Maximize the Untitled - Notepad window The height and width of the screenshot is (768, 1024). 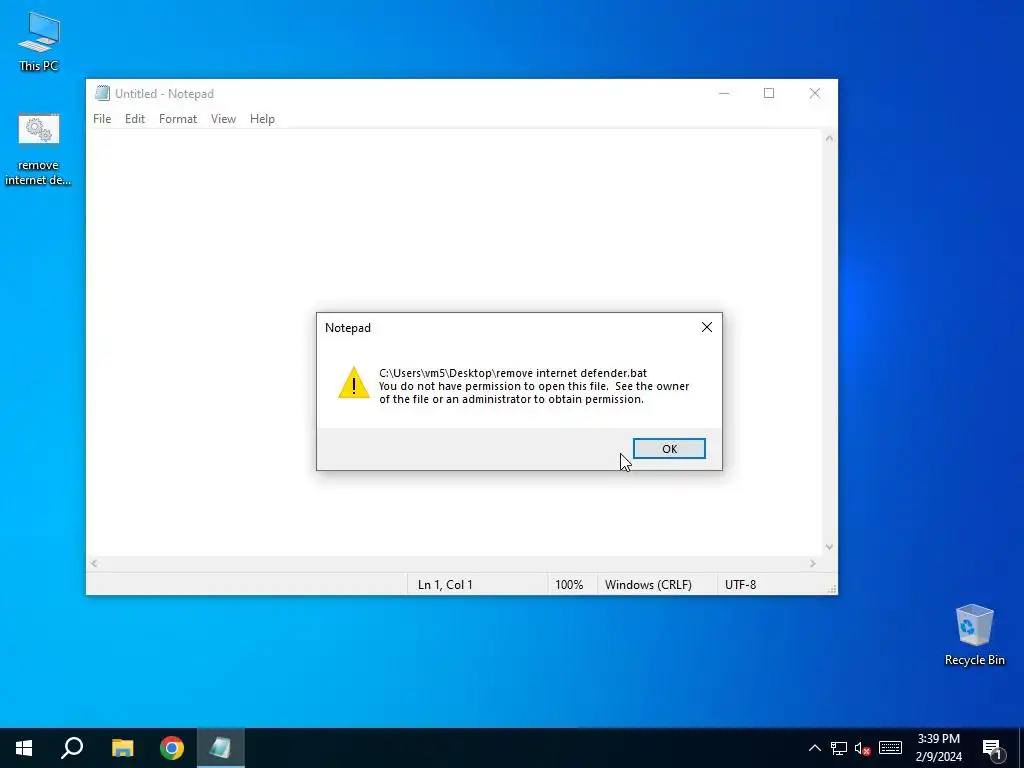click(x=769, y=93)
